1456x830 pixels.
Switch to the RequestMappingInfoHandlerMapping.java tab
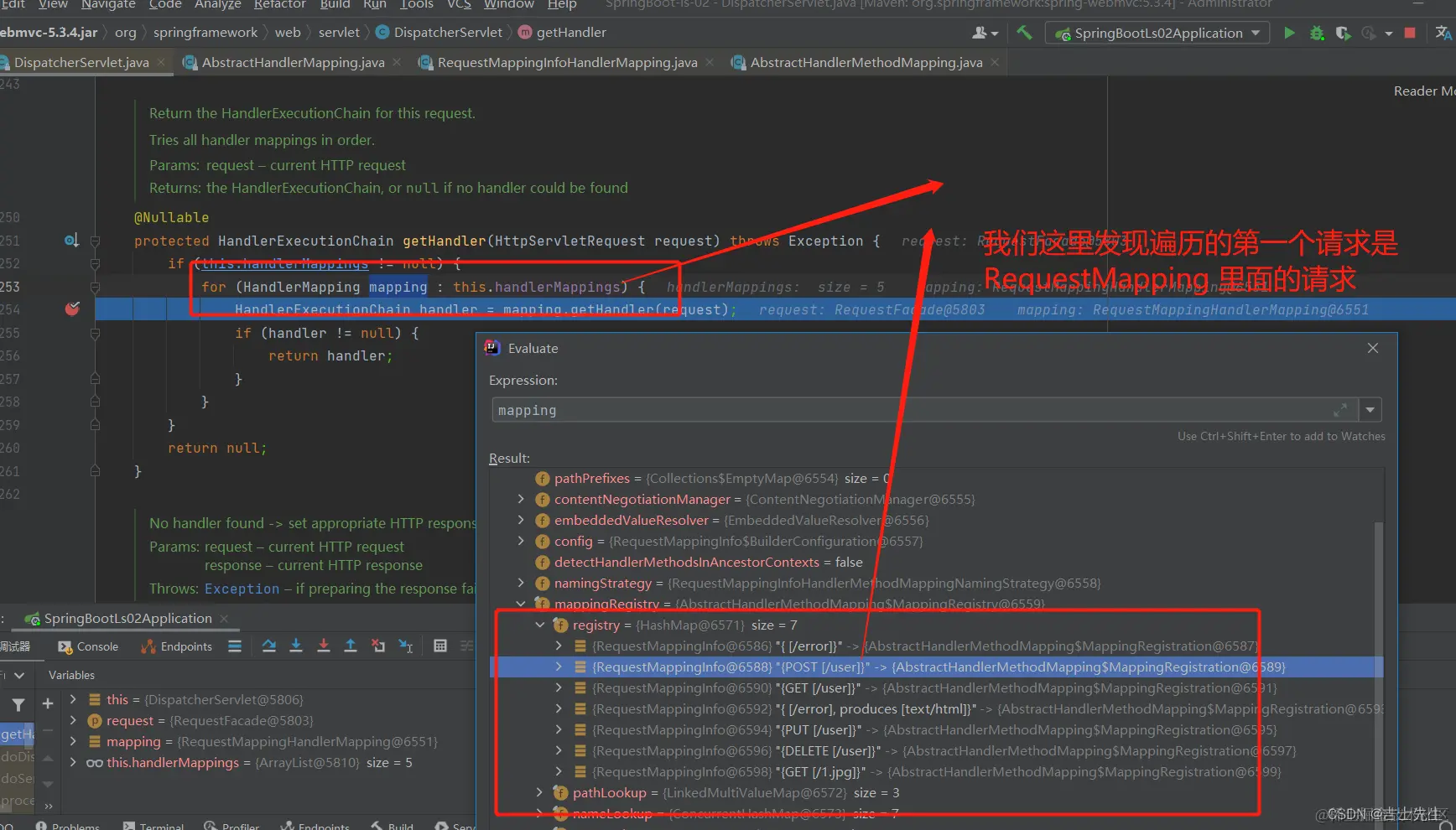[567, 62]
